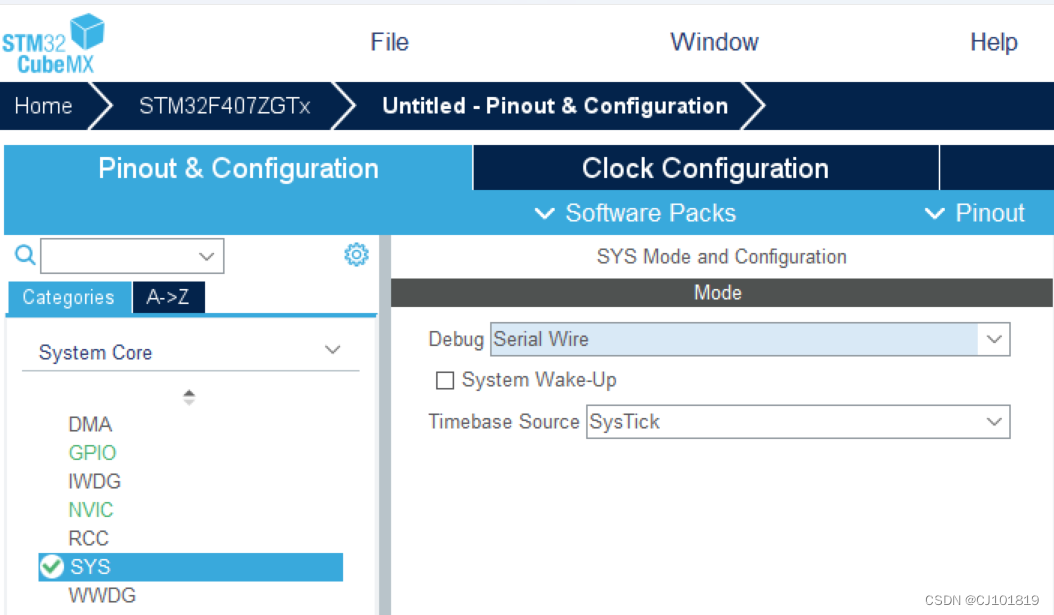Select GPIO in System Core list

92,453
